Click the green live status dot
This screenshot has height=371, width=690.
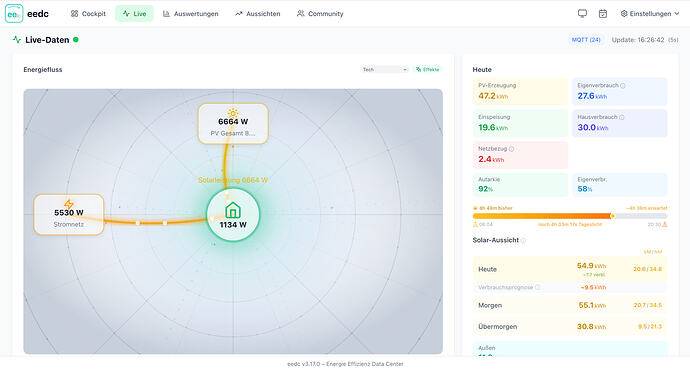pos(76,40)
